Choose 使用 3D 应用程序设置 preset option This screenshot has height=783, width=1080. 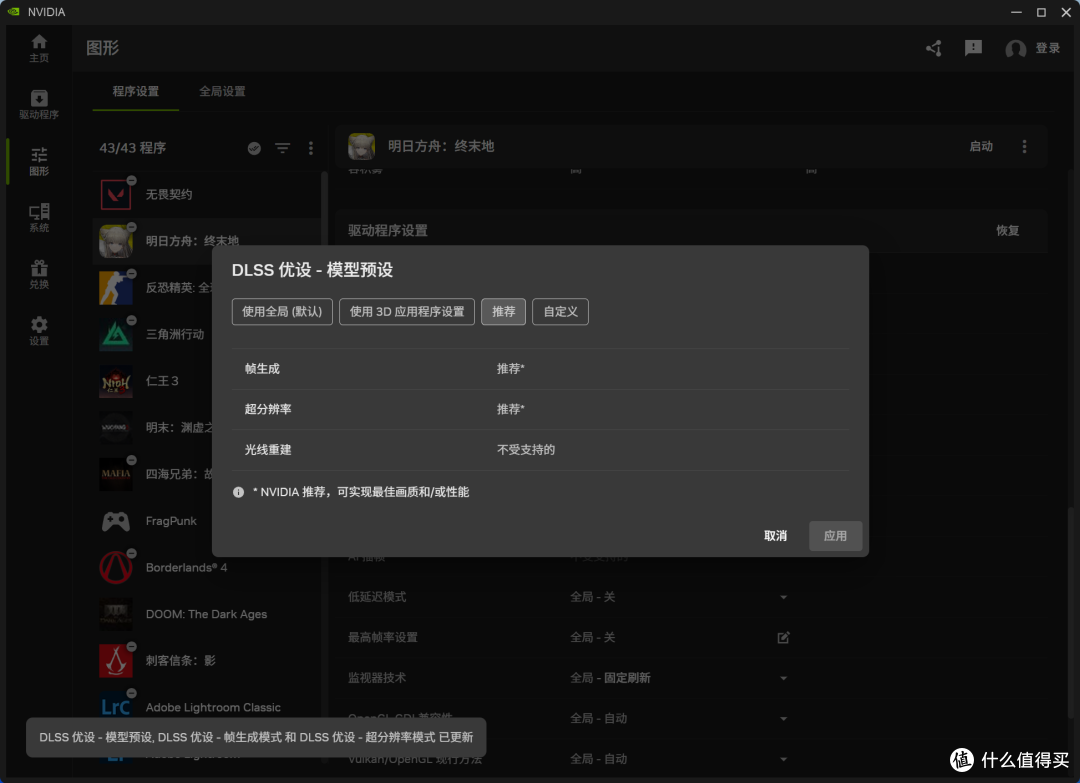coord(407,312)
